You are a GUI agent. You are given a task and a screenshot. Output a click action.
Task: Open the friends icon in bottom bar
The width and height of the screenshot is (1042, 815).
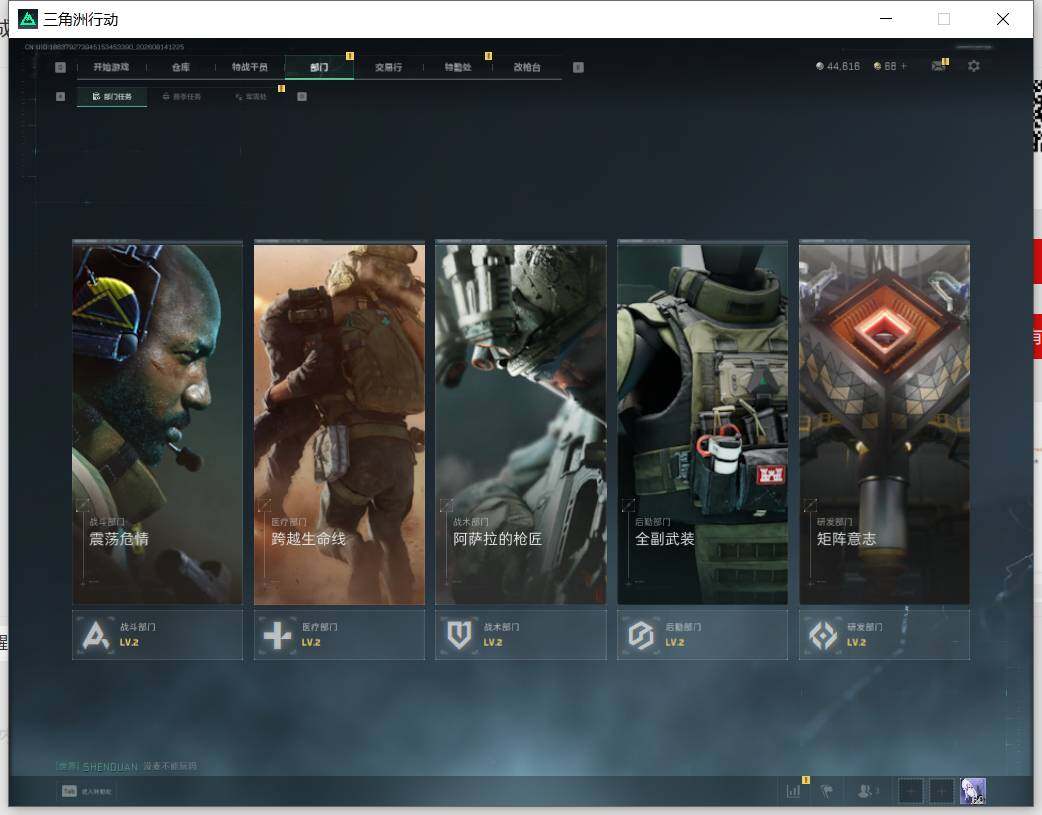[x=867, y=791]
